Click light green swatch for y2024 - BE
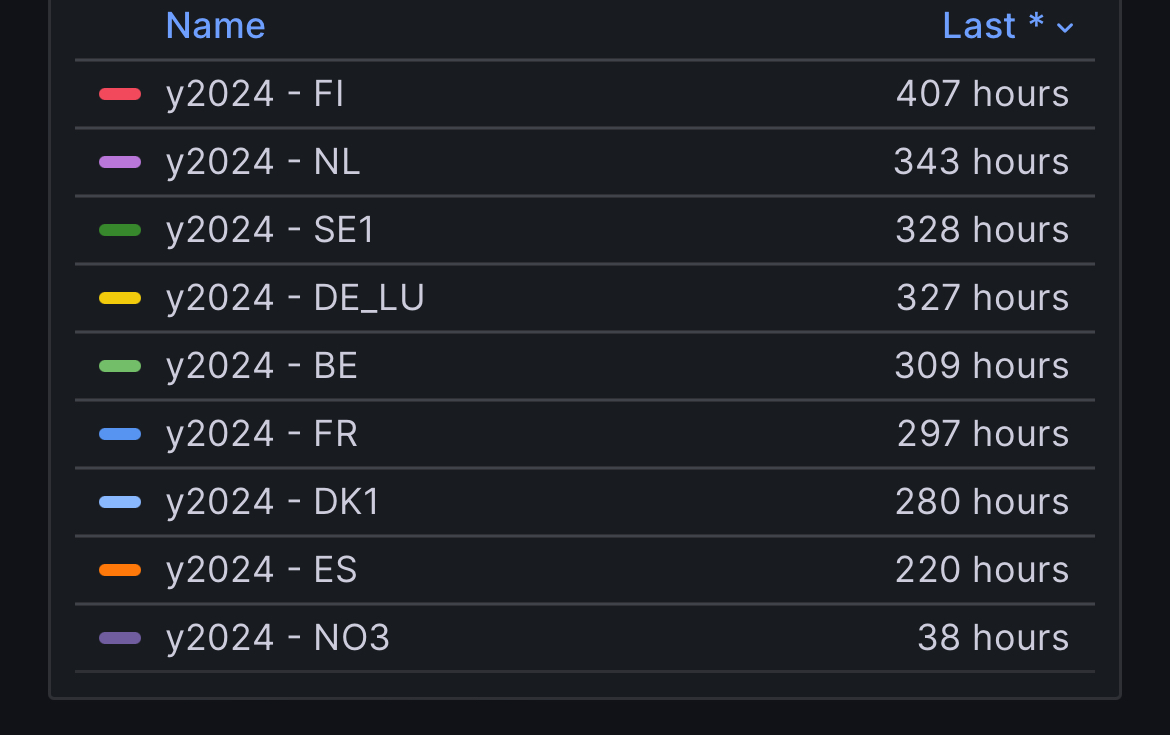The width and height of the screenshot is (1170, 735). (x=120, y=366)
